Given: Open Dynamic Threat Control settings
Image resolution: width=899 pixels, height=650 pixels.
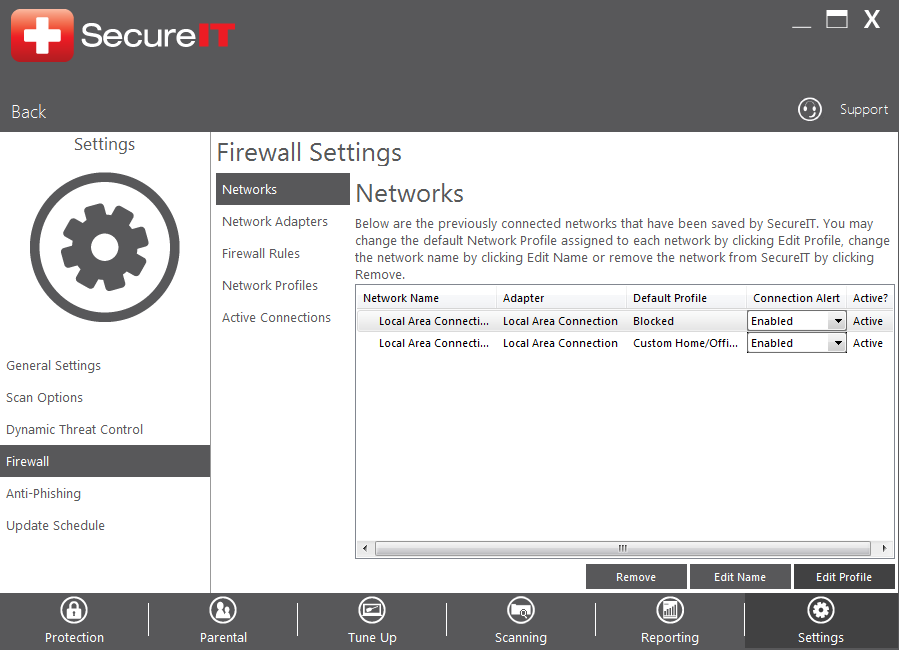Looking at the screenshot, I should (x=75, y=429).
